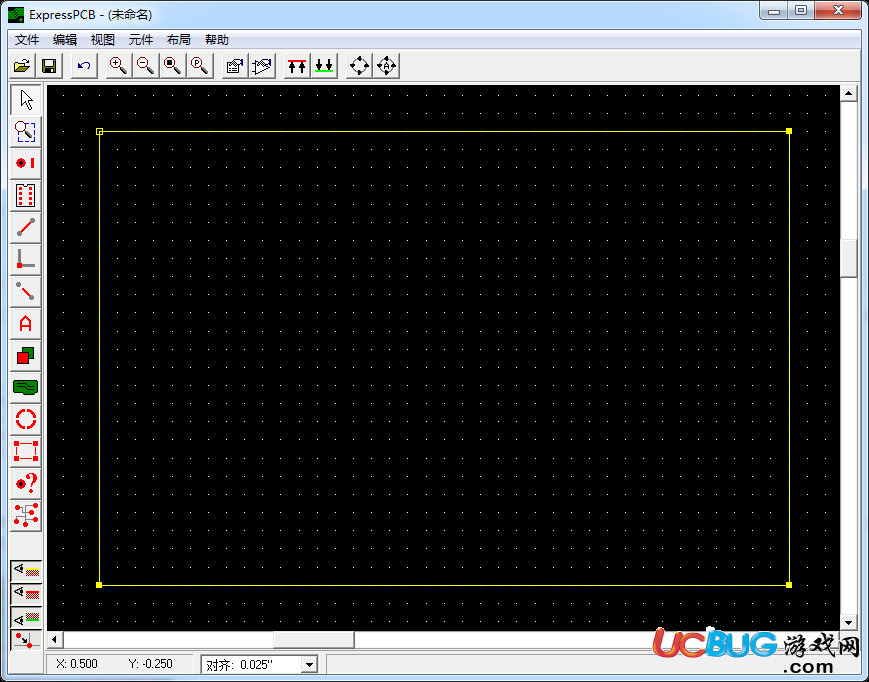Move component to top layer icon

pos(297,66)
